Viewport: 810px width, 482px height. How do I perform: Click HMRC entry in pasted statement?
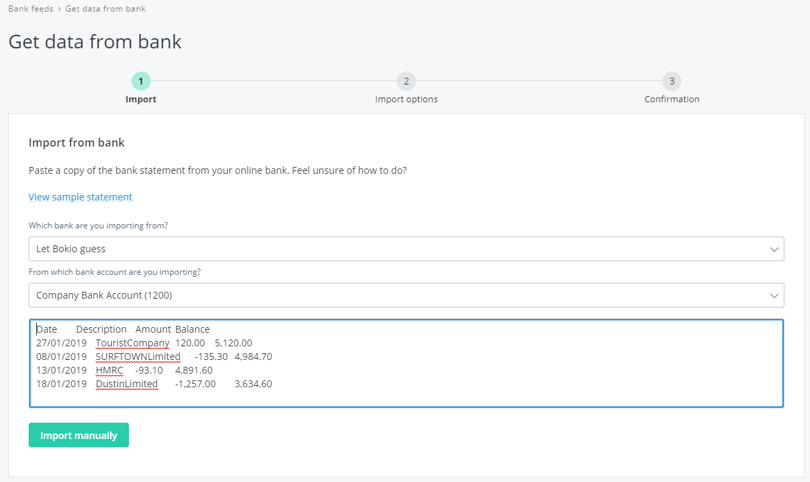pyautogui.click(x=110, y=370)
